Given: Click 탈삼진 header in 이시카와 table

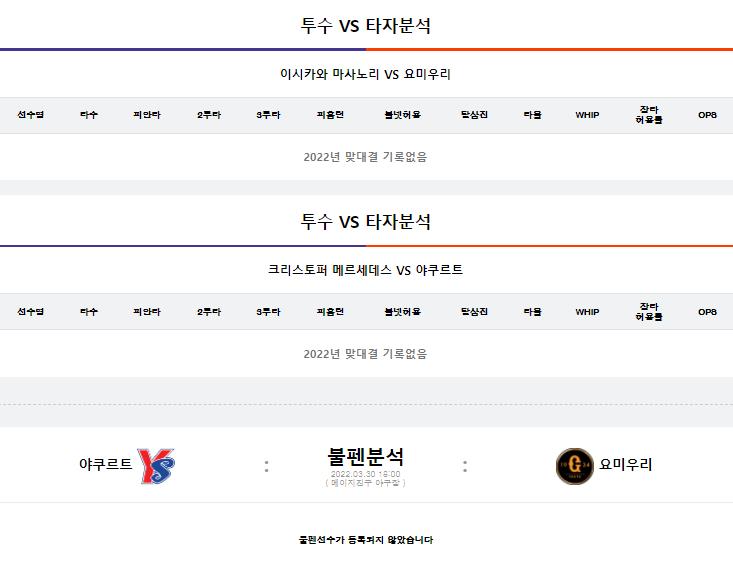Looking at the screenshot, I should click(474, 115).
